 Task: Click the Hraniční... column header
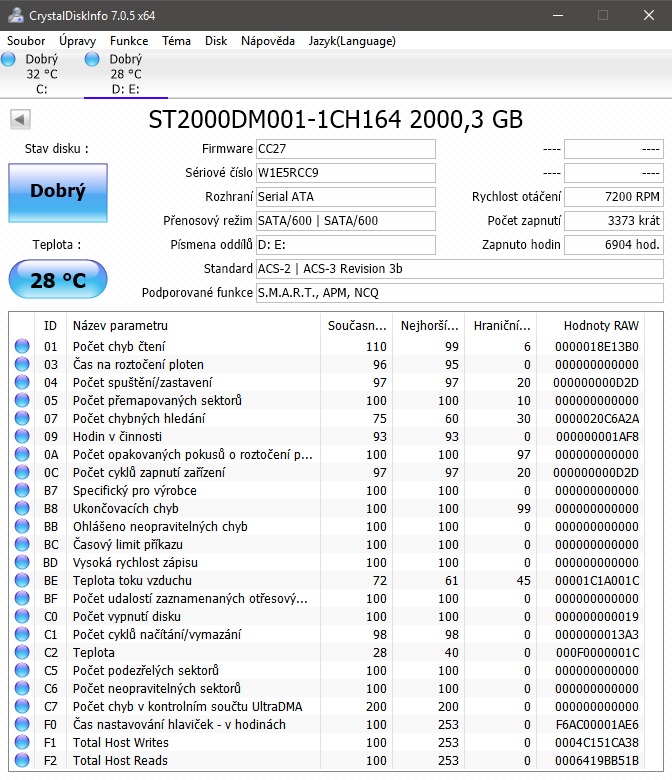[501, 326]
